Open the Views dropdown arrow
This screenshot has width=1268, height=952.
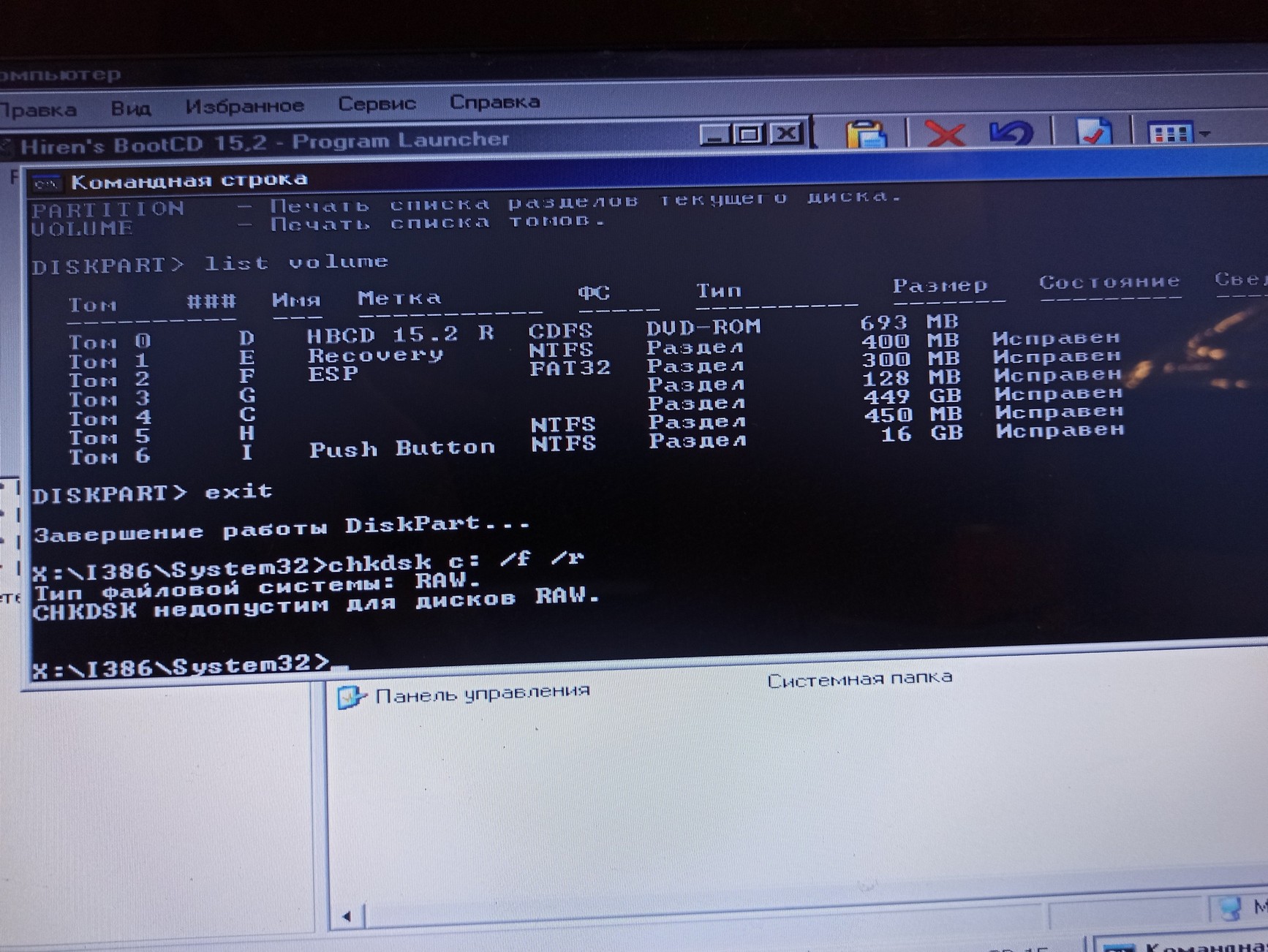click(1204, 133)
